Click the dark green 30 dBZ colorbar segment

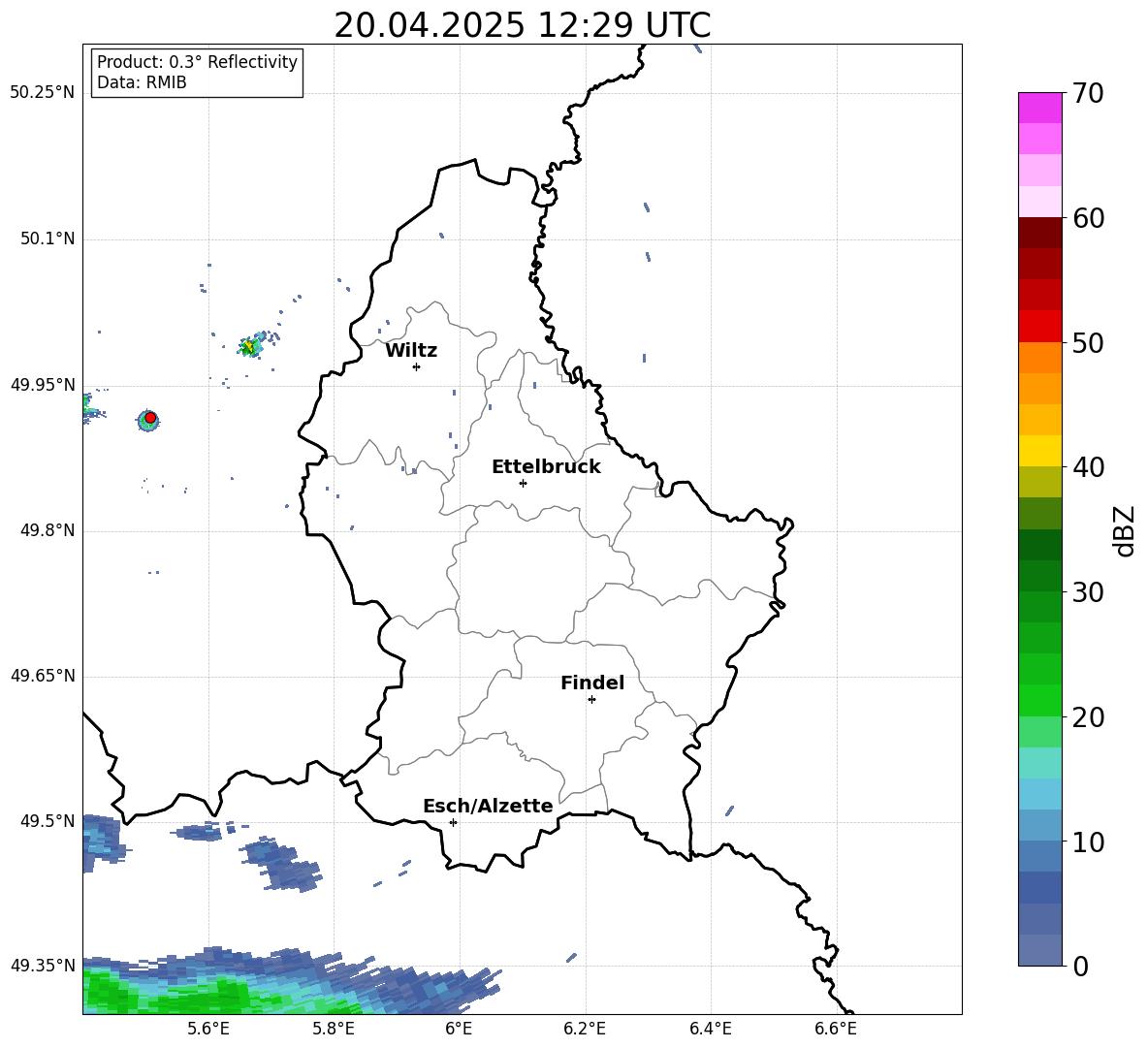(1039, 576)
